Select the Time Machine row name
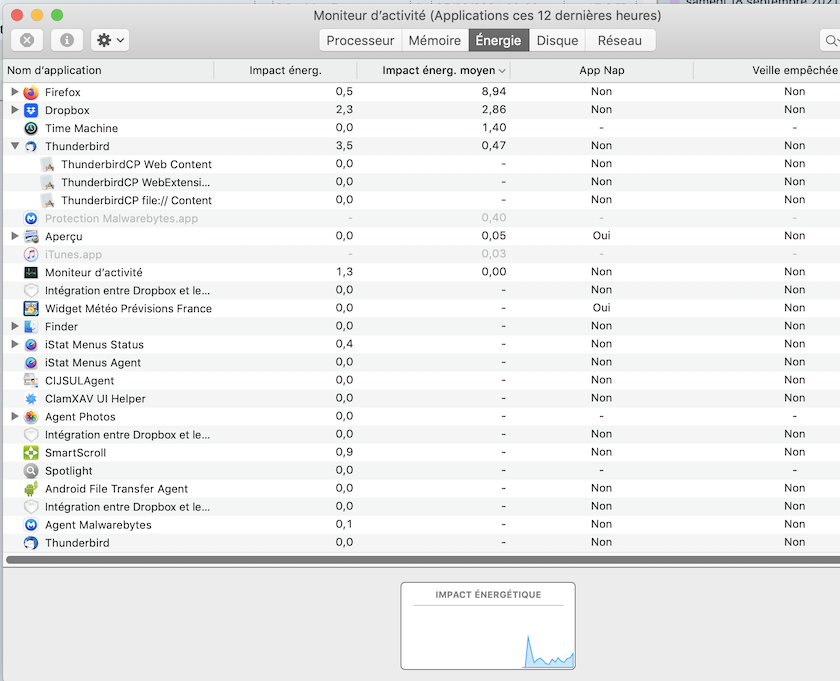 (x=81, y=128)
